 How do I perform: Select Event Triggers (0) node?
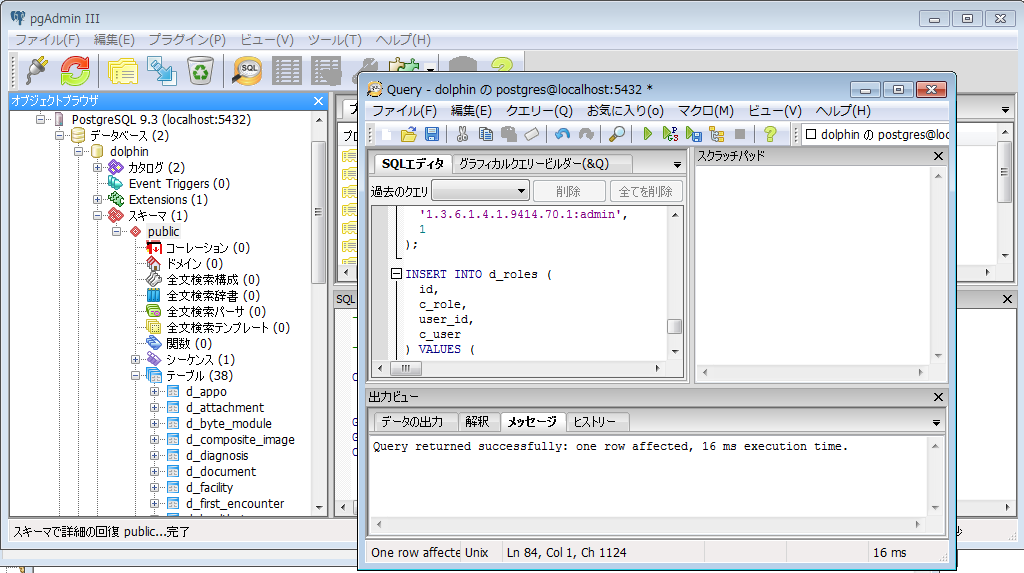[179, 184]
